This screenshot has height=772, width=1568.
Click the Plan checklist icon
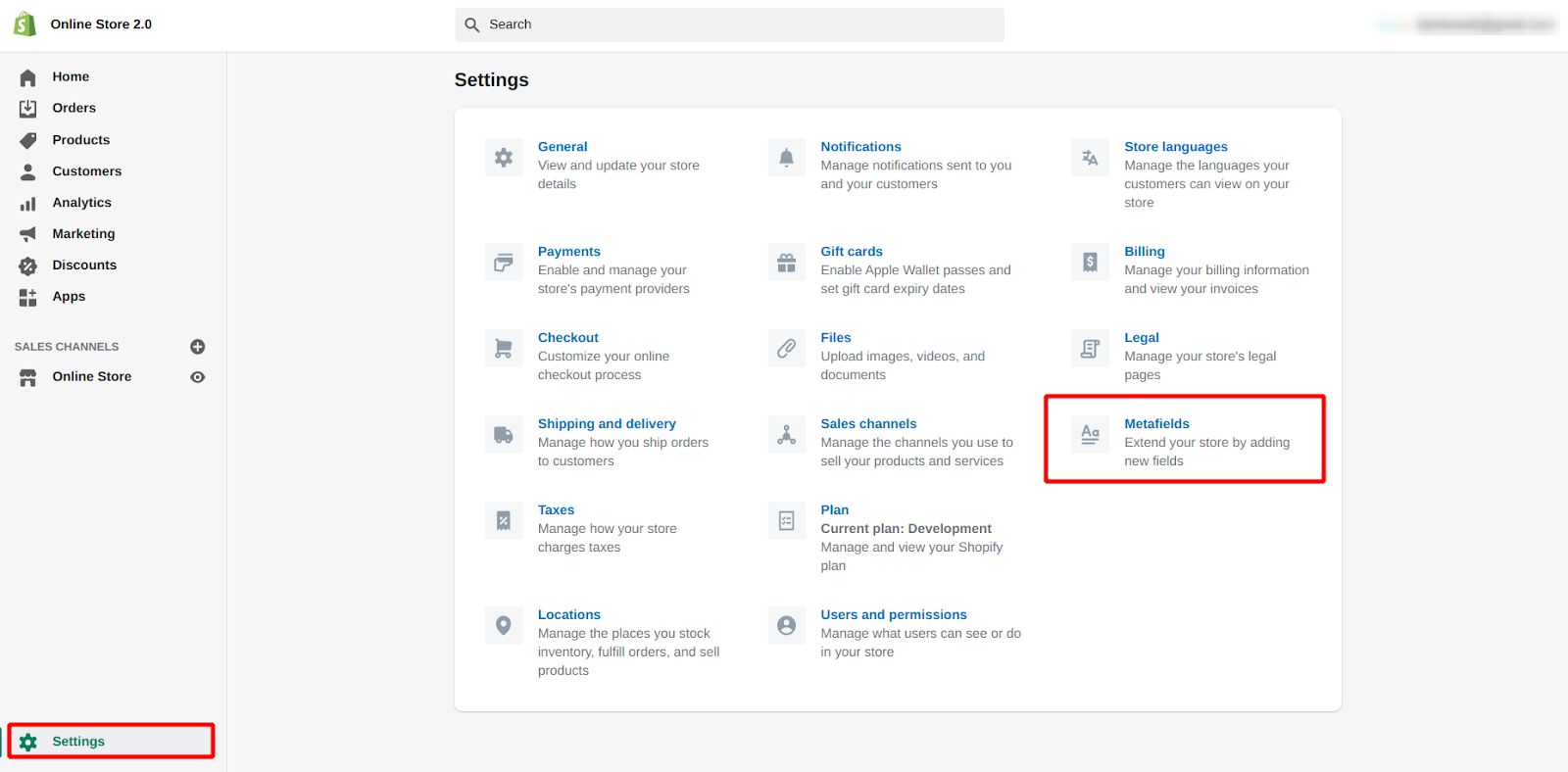(787, 521)
